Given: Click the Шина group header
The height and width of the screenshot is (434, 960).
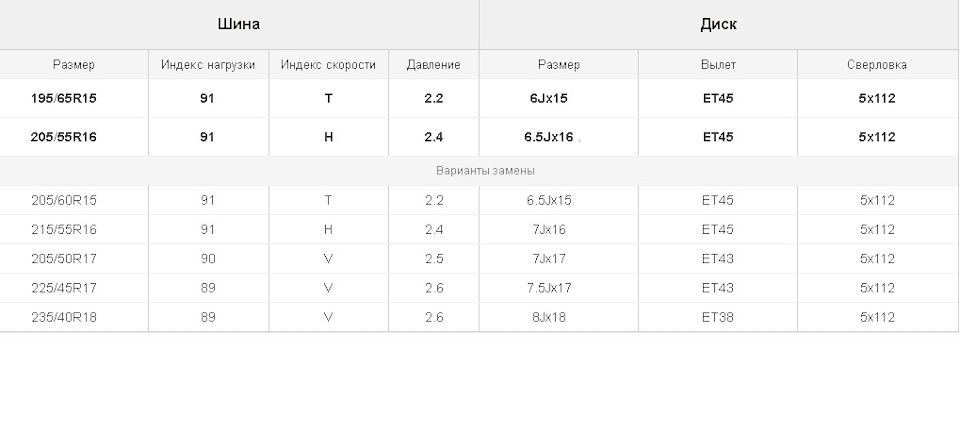Looking at the screenshot, I should [239, 24].
